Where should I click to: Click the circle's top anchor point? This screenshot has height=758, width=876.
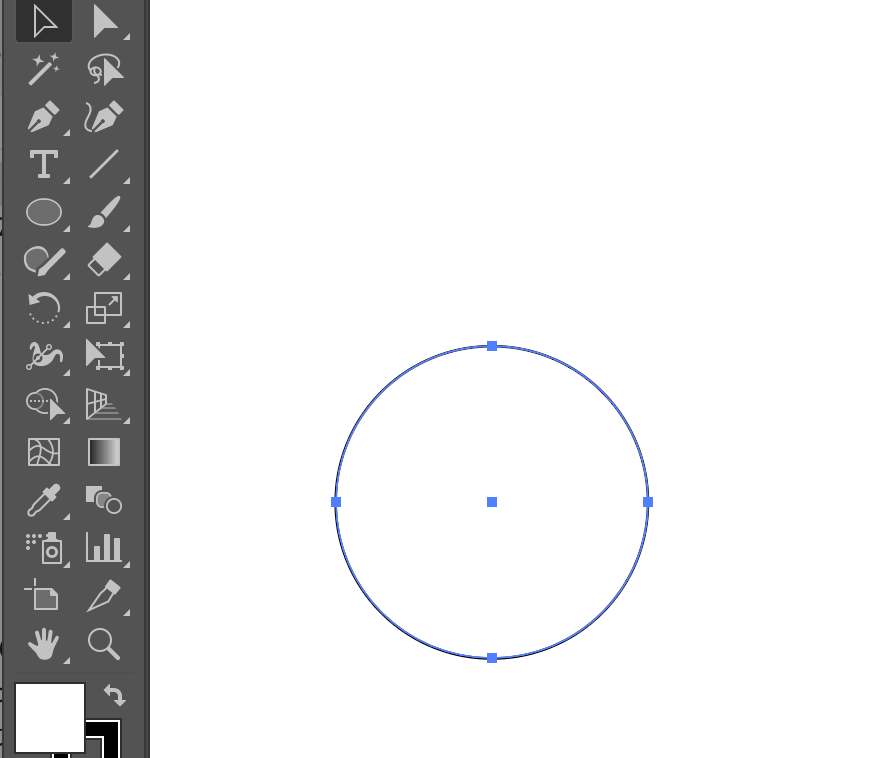(492, 346)
